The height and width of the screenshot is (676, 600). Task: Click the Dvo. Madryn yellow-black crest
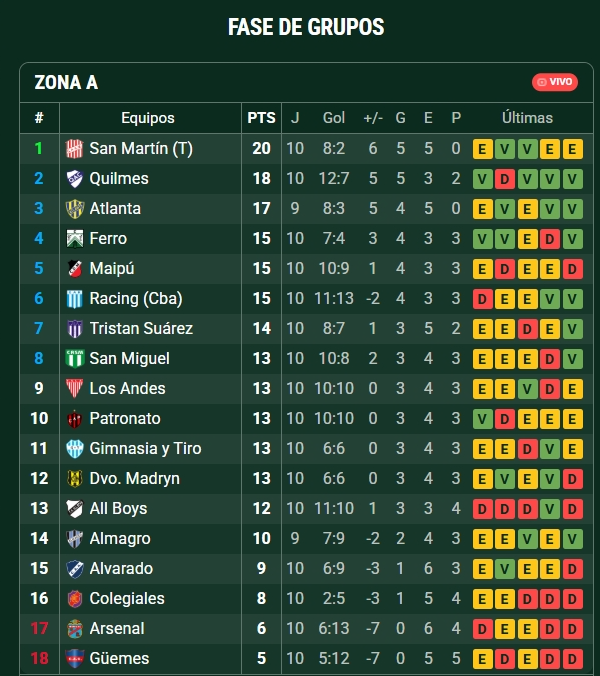(x=75, y=479)
